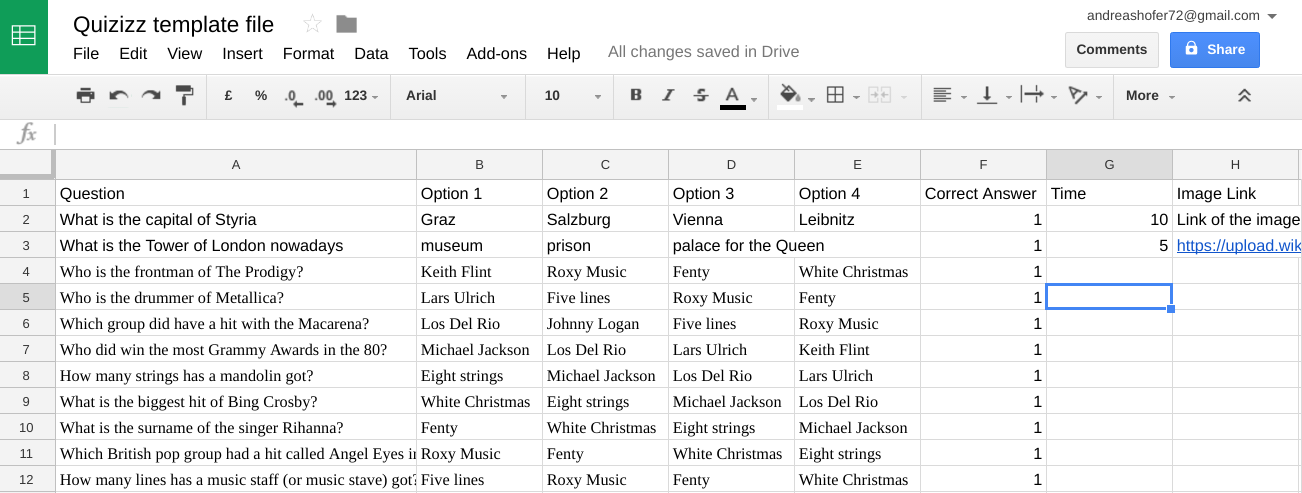Select cell 'Johnny Logan'
Viewport: 1302px width, 493px height.
tap(605, 323)
